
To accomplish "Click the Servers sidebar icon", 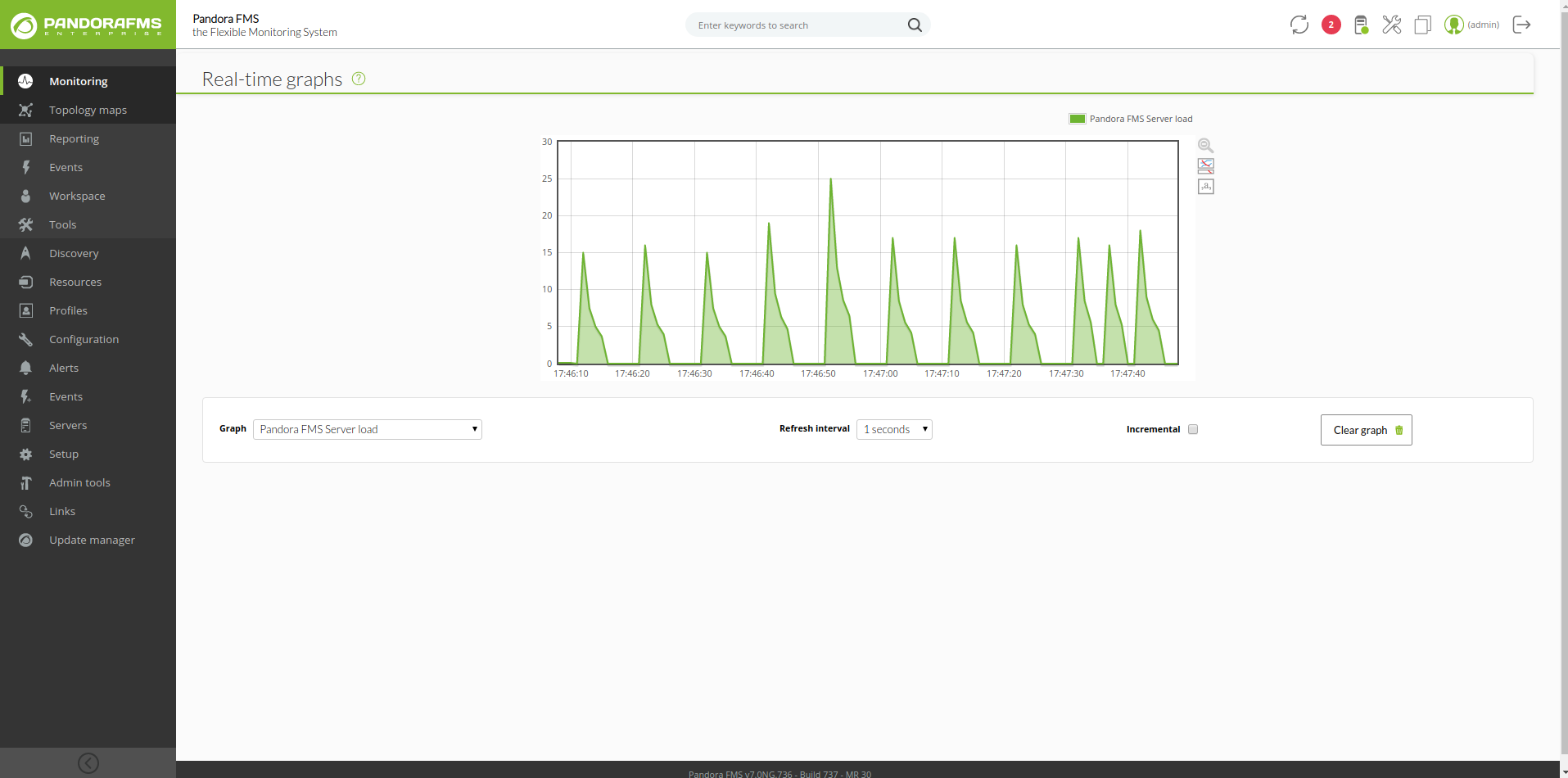I will click(25, 425).
